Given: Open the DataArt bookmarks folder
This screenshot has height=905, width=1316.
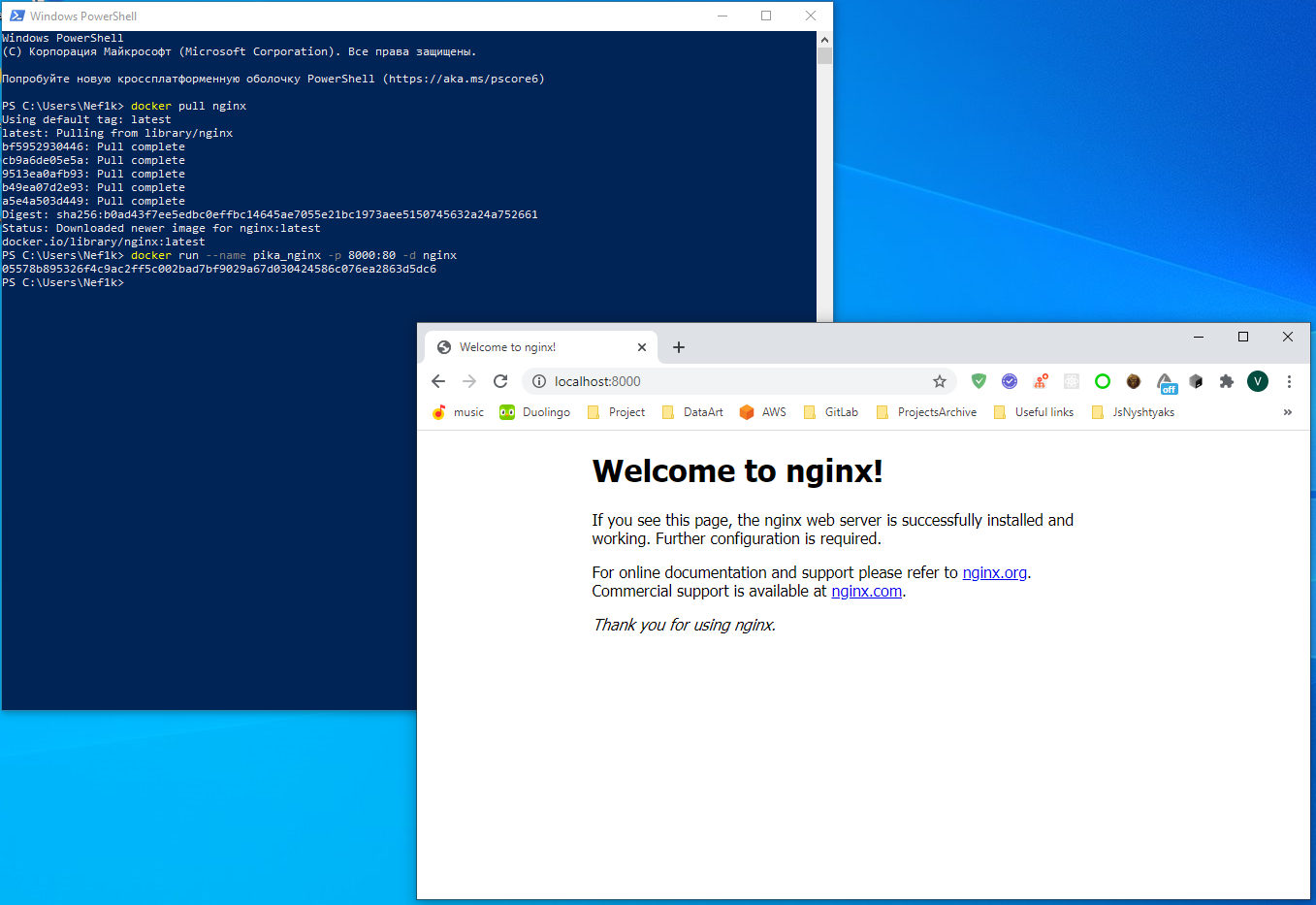Looking at the screenshot, I should [692, 412].
